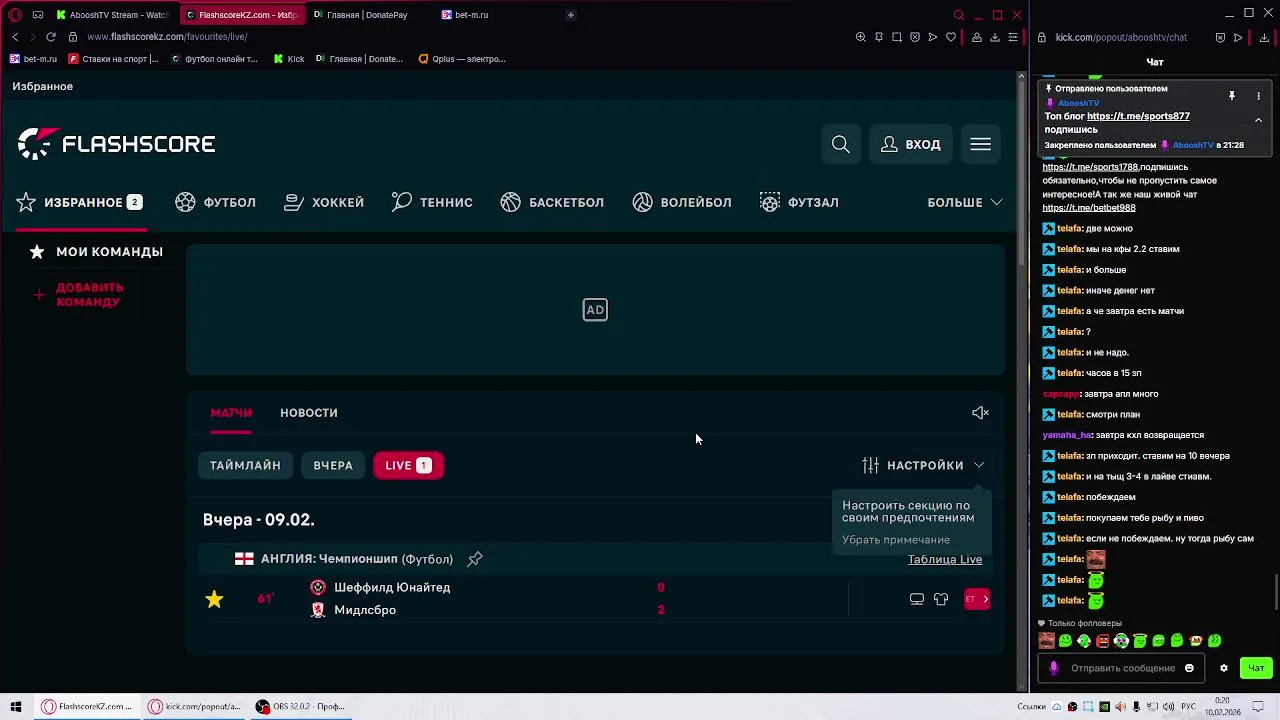Open the My Teams star section
Viewport: 1280px width, 720px height.
97,252
